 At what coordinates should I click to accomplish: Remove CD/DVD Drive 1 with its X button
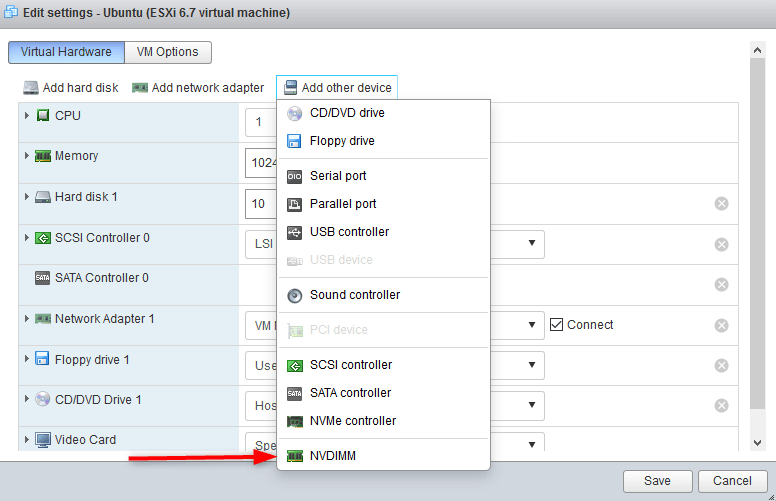722,406
